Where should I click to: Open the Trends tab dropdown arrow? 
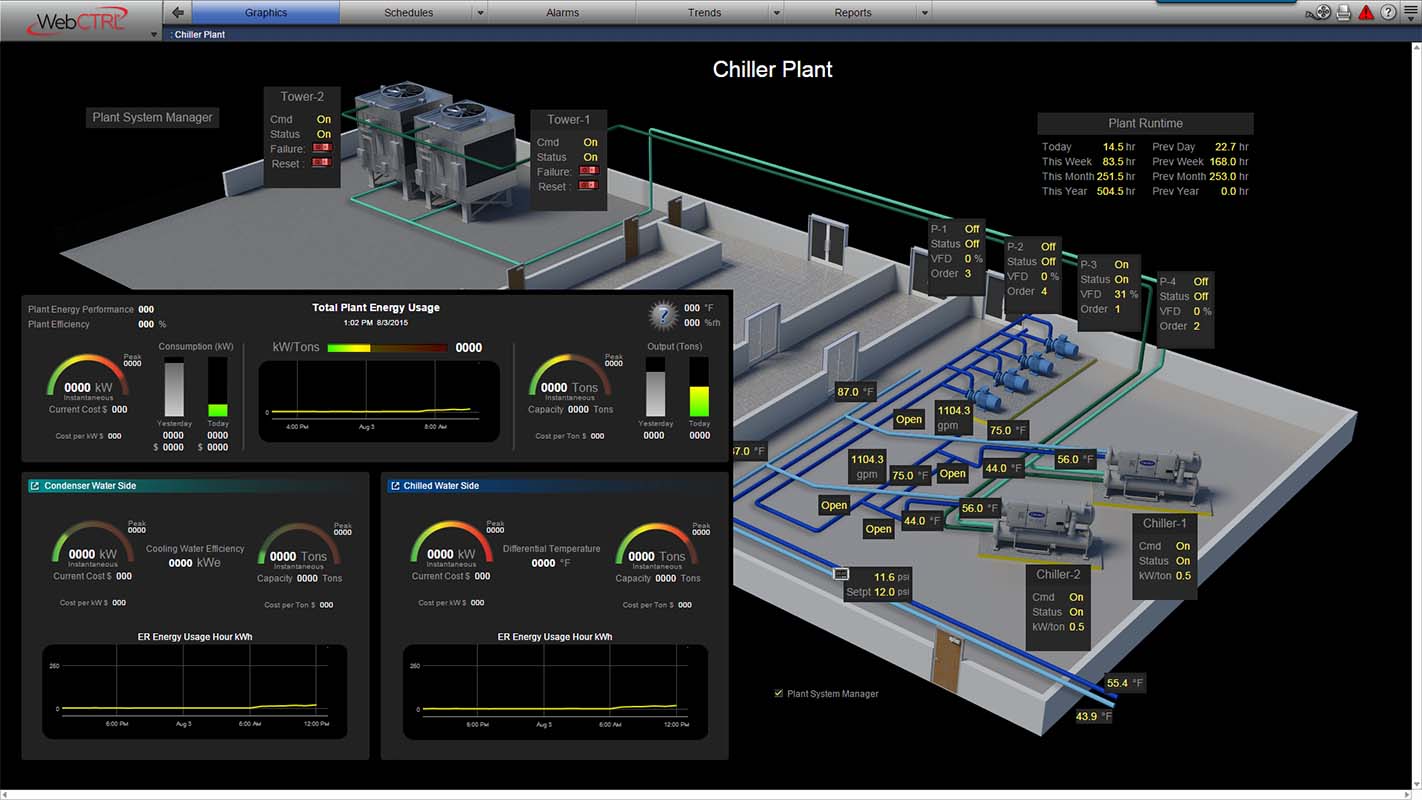[776, 11]
